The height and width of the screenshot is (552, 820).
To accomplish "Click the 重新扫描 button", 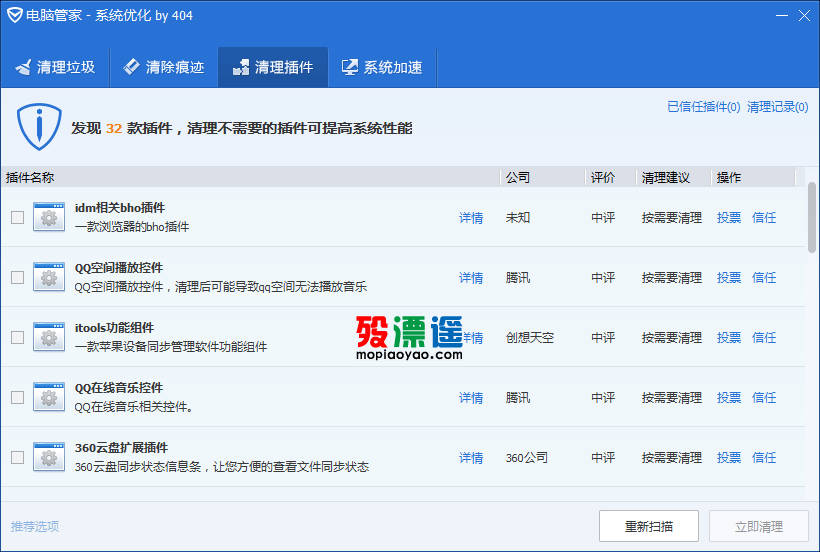I will (x=649, y=526).
